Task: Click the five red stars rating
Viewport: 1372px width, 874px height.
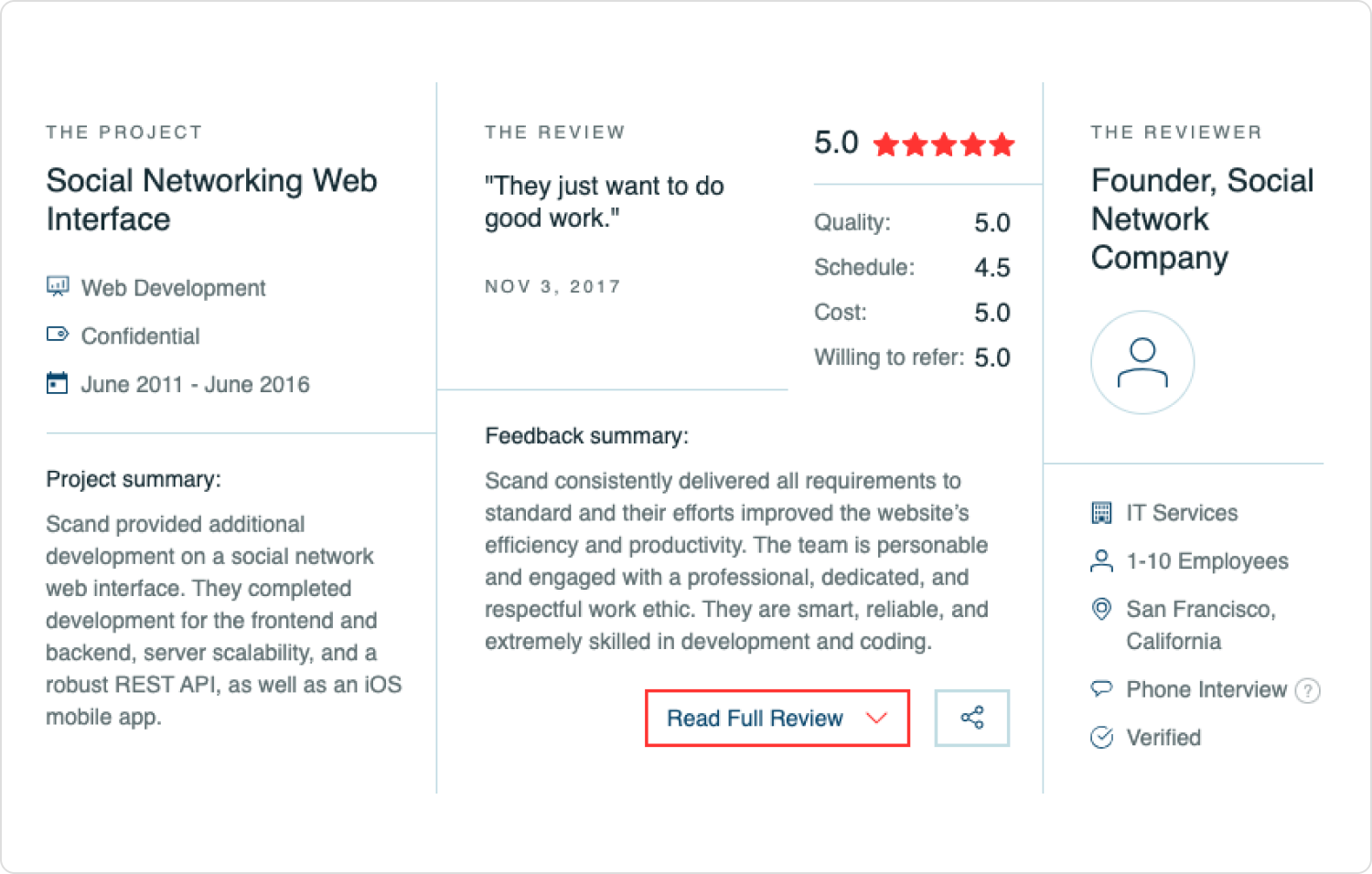Action: (944, 144)
